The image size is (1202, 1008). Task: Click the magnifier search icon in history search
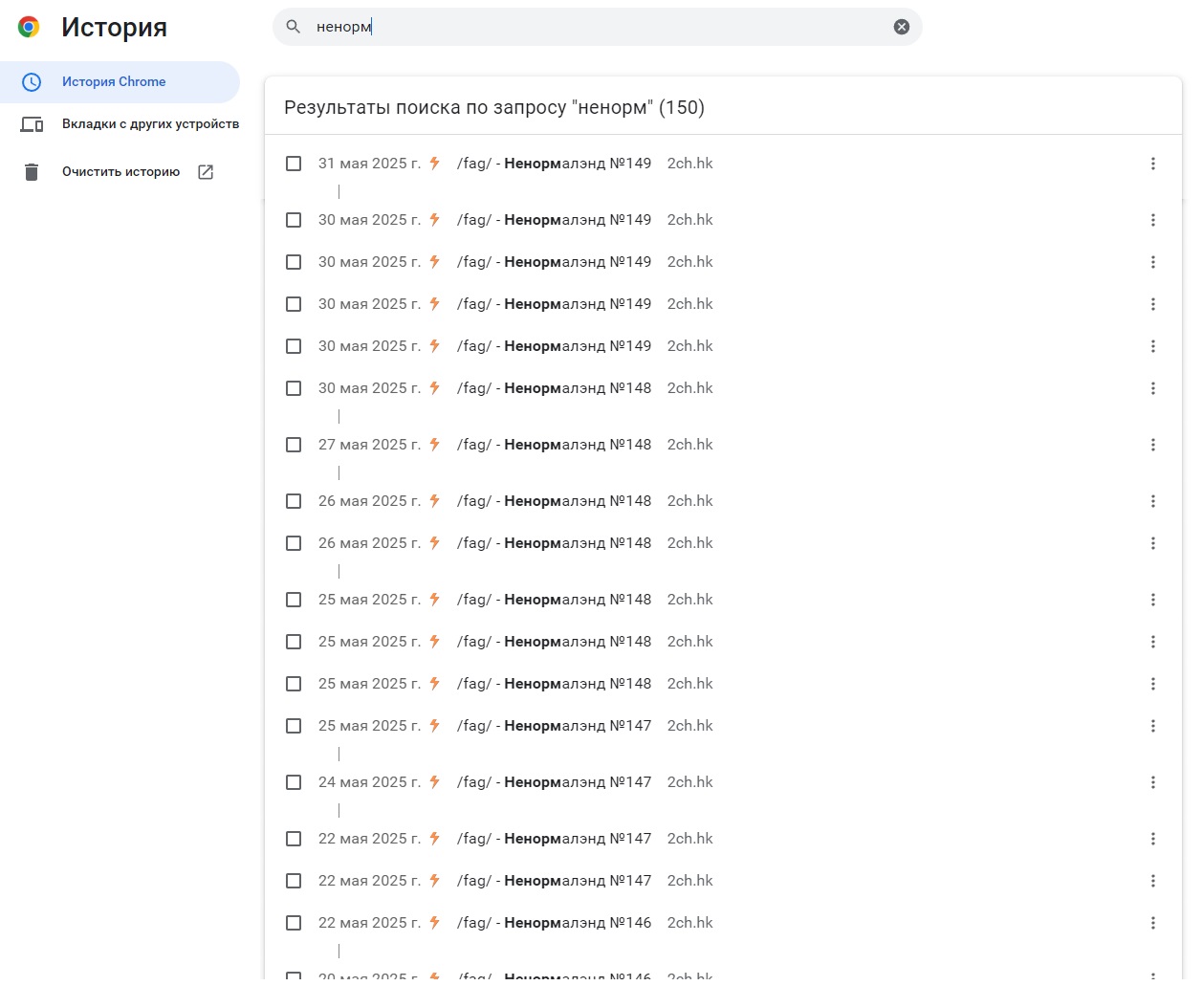(x=294, y=27)
